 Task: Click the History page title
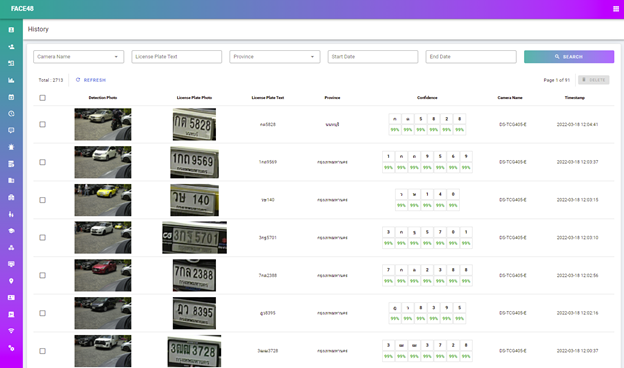point(38,29)
